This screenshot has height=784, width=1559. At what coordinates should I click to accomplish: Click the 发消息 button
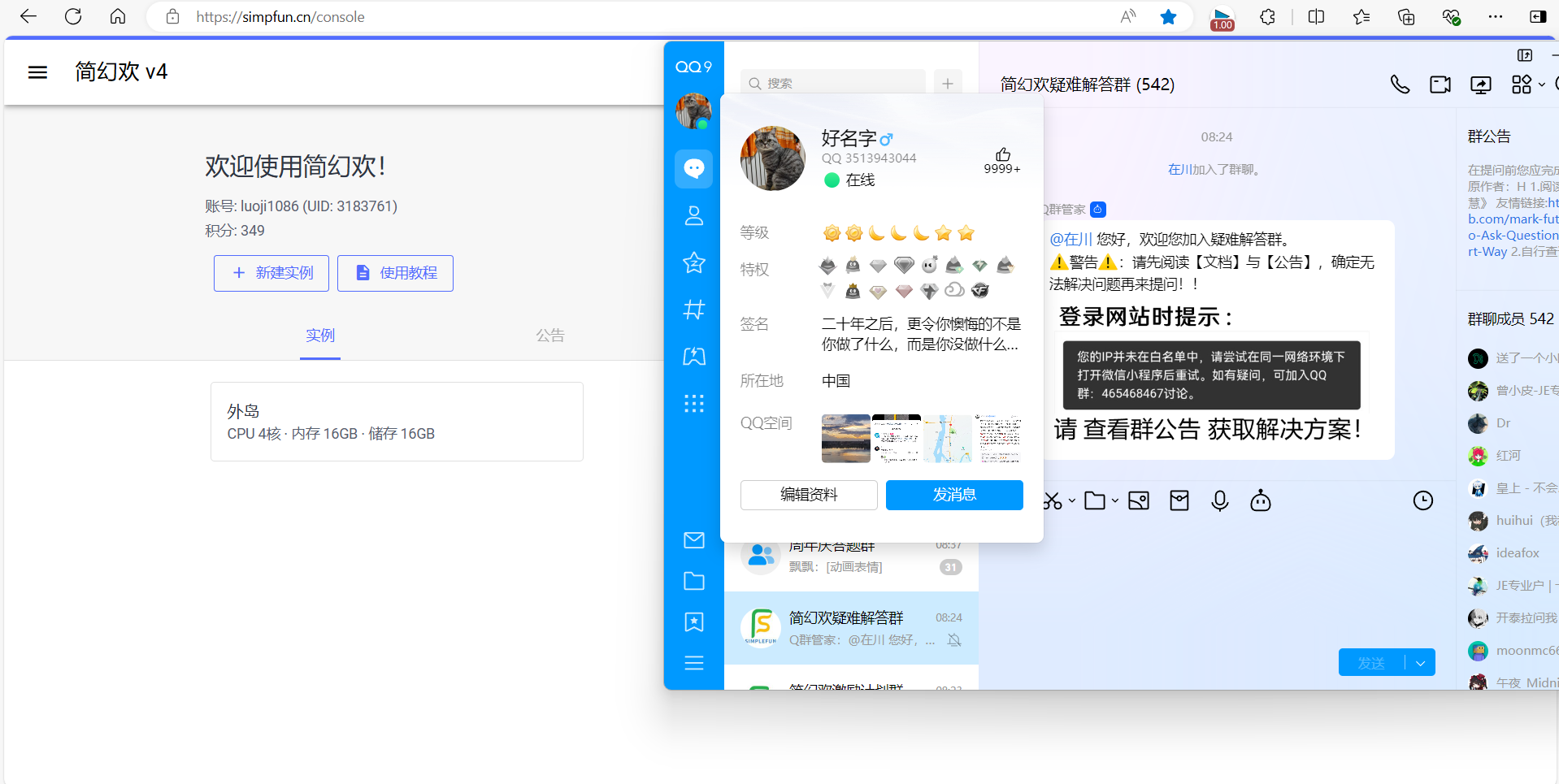(954, 495)
